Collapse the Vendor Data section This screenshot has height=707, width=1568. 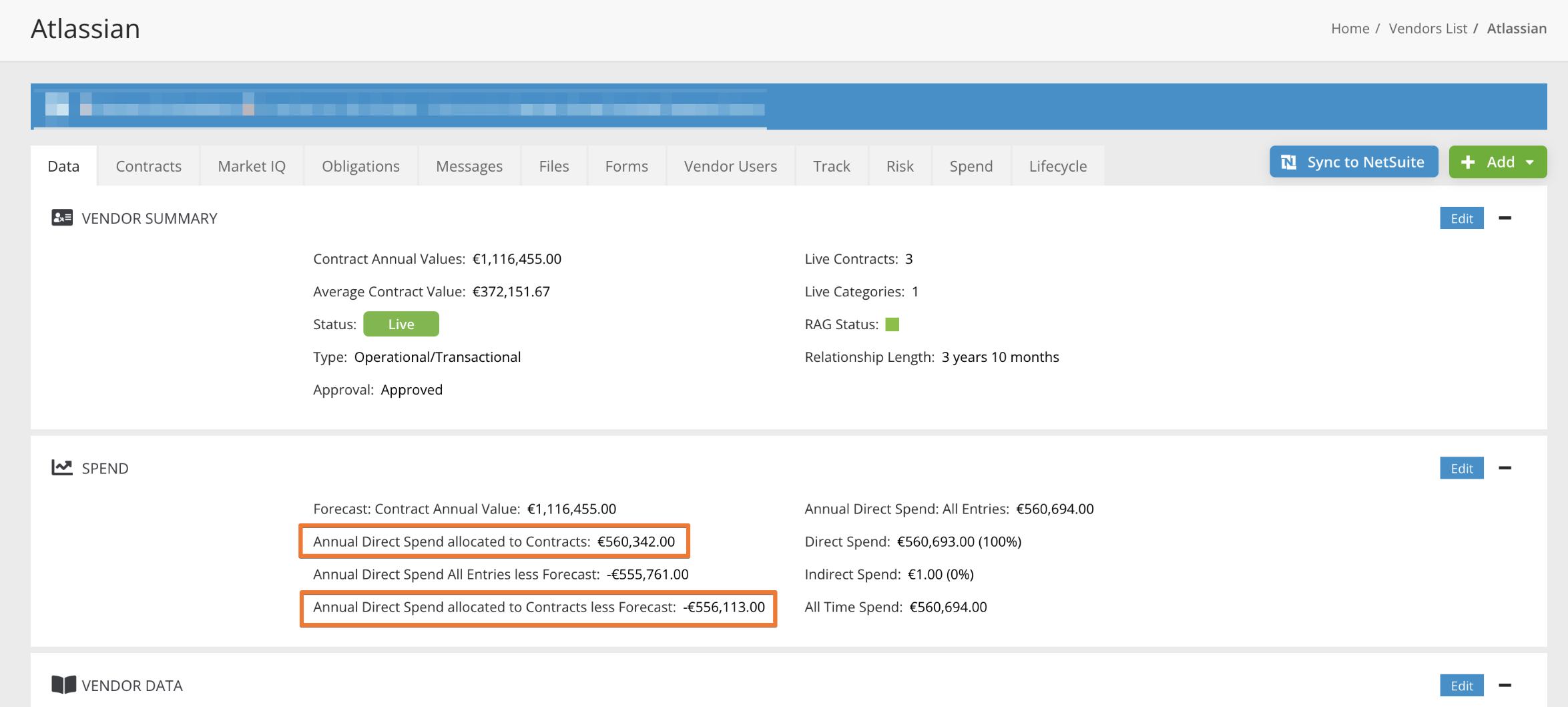(1505, 686)
